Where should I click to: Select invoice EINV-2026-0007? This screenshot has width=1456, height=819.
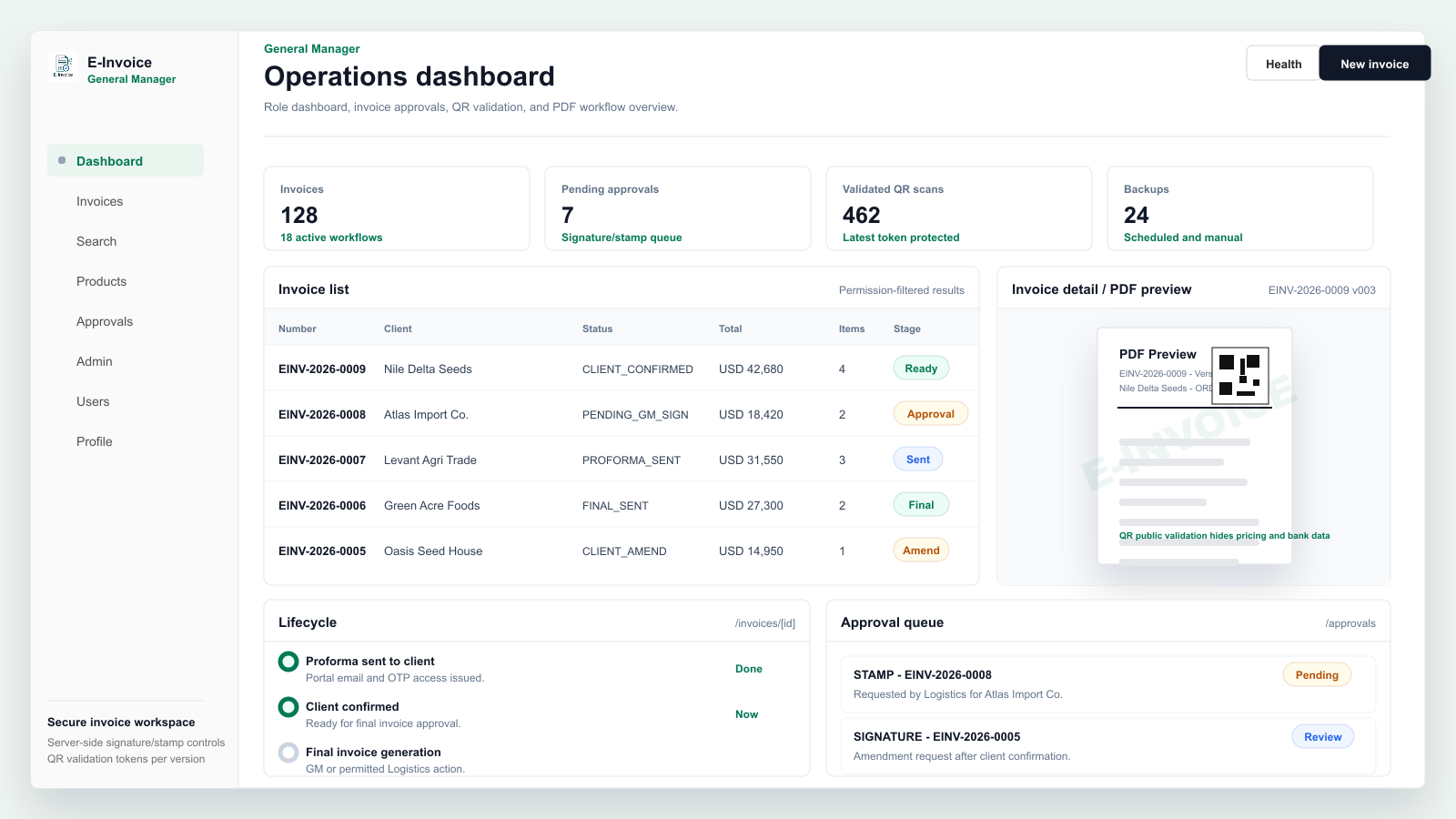322,460
